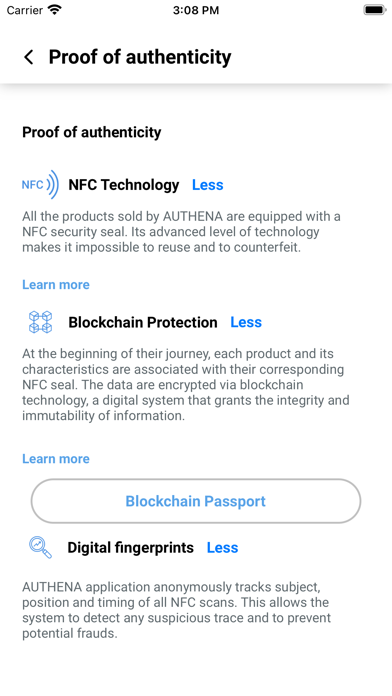Tap the Proof of authenticity navigation title

tap(140, 57)
